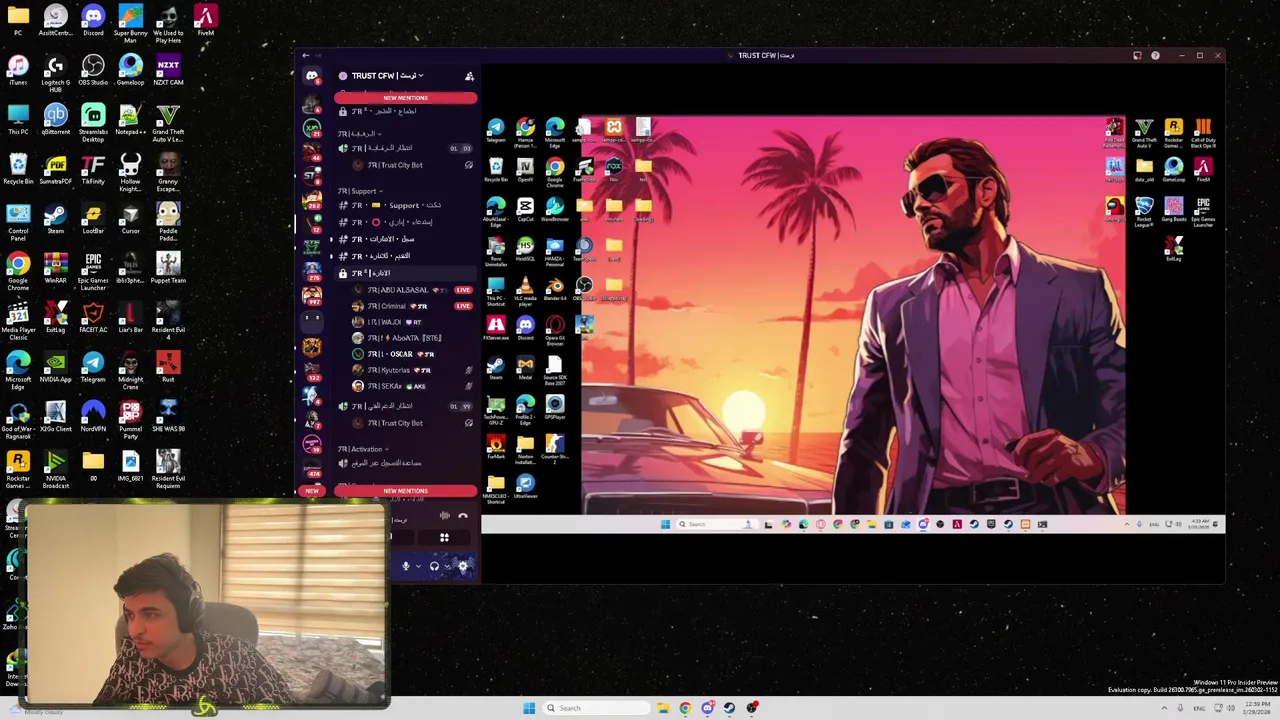Open microphone input options arrow

click(418, 566)
